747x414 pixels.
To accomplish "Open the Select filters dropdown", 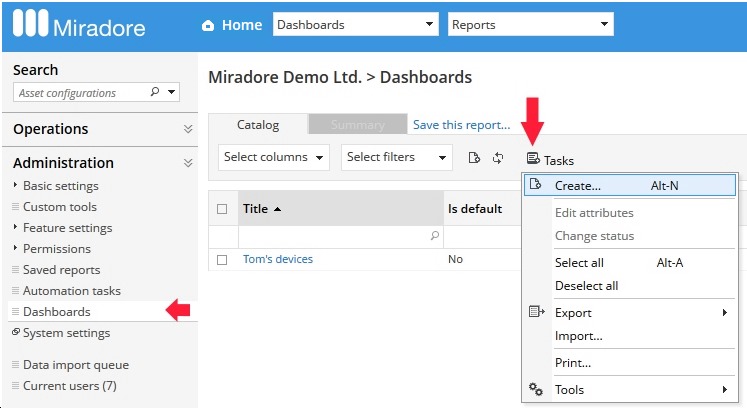I will [x=396, y=157].
